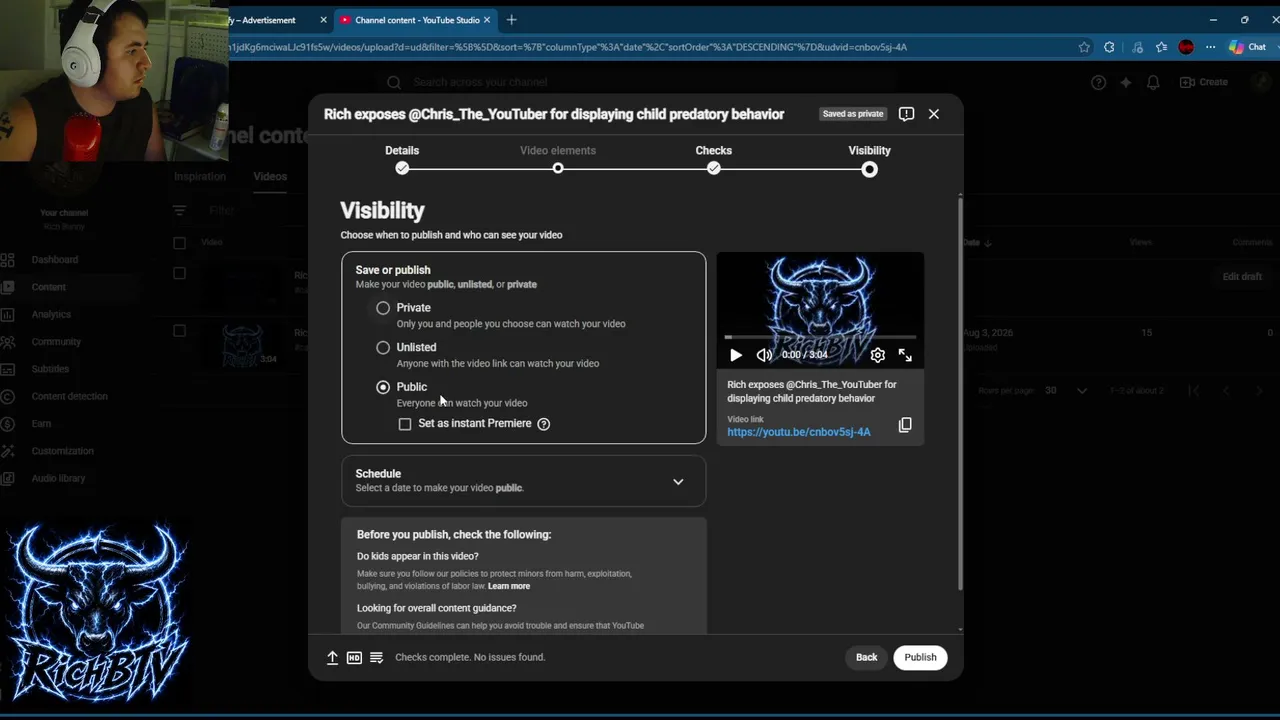Image resolution: width=1280 pixels, height=720 pixels.
Task: Open a new browser tab
Action: pos(511,20)
